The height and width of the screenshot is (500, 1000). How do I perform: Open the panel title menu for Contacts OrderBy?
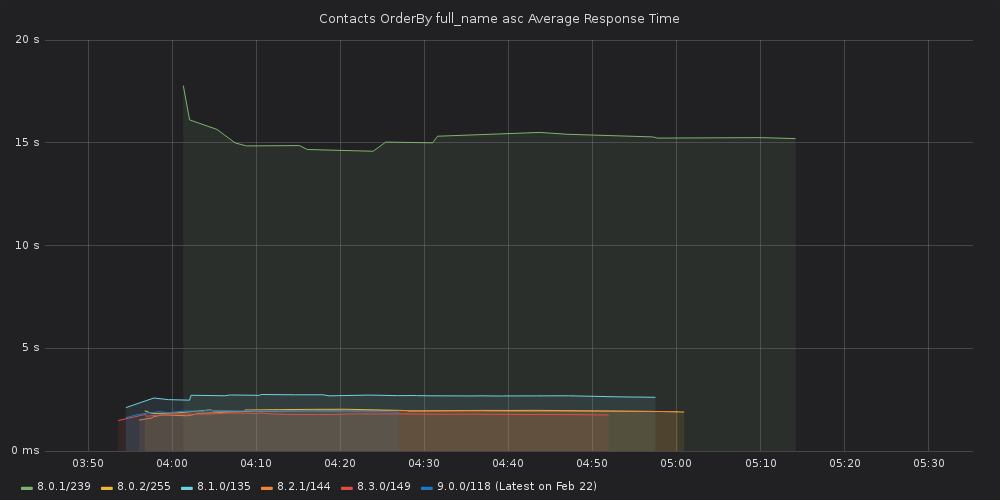(x=499, y=19)
